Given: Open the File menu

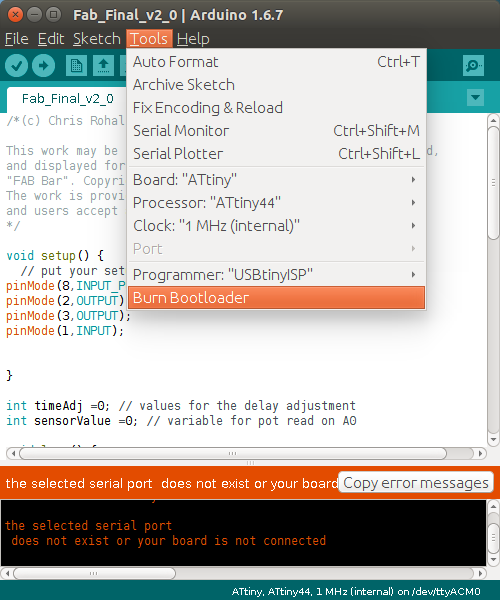Looking at the screenshot, I should tap(16, 39).
